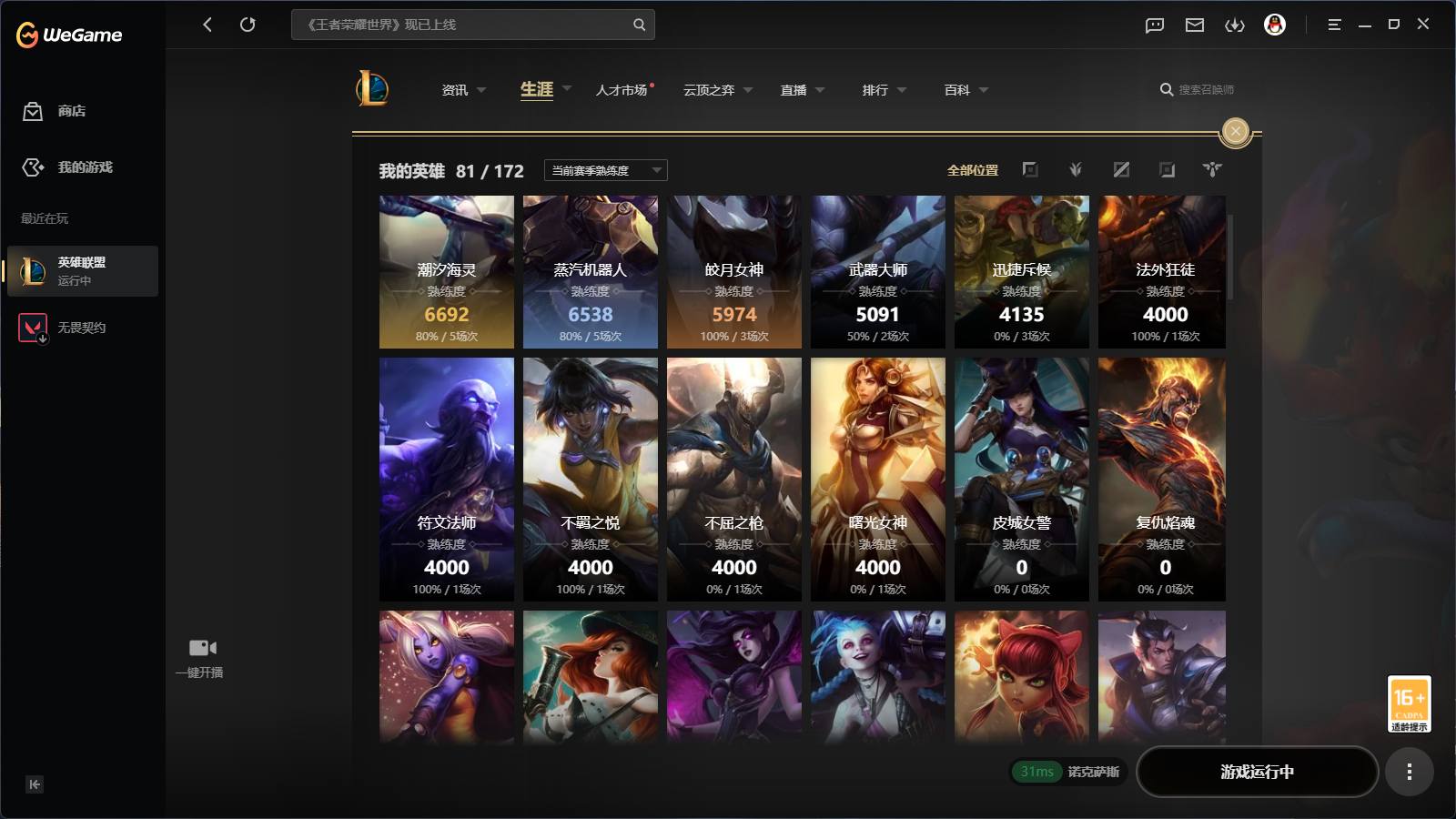Click the WeGame logo
This screenshot has width=1456, height=819.
pos(69,35)
